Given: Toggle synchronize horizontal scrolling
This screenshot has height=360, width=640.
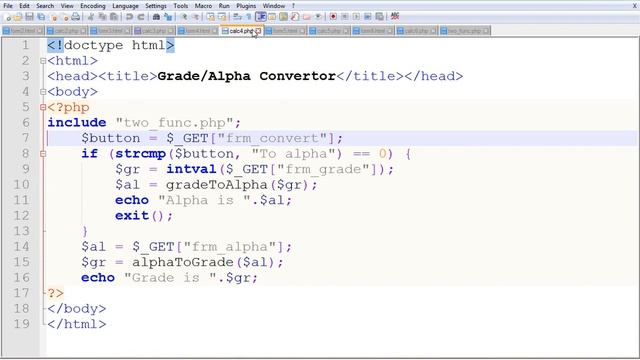Looking at the screenshot, I should 222,17.
